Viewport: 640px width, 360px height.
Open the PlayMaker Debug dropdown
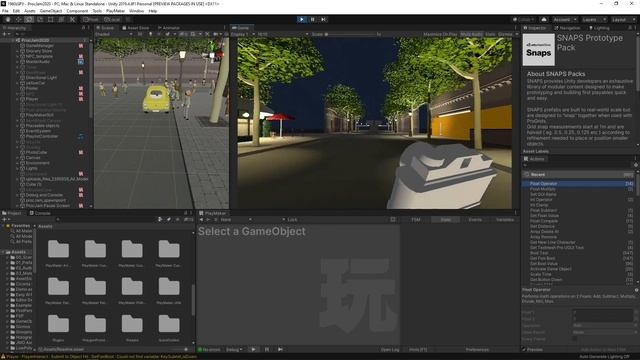pyautogui.click(x=234, y=349)
